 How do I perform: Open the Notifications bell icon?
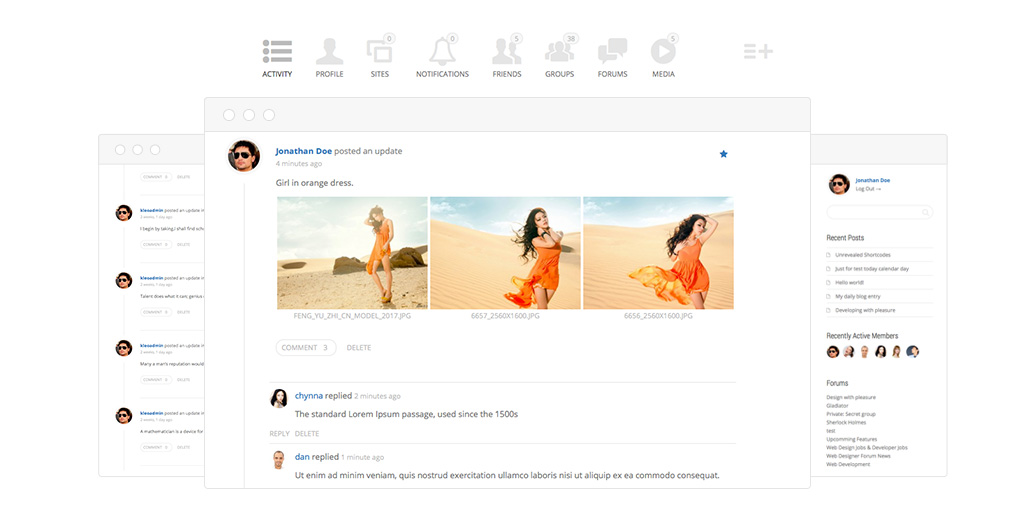[442, 52]
